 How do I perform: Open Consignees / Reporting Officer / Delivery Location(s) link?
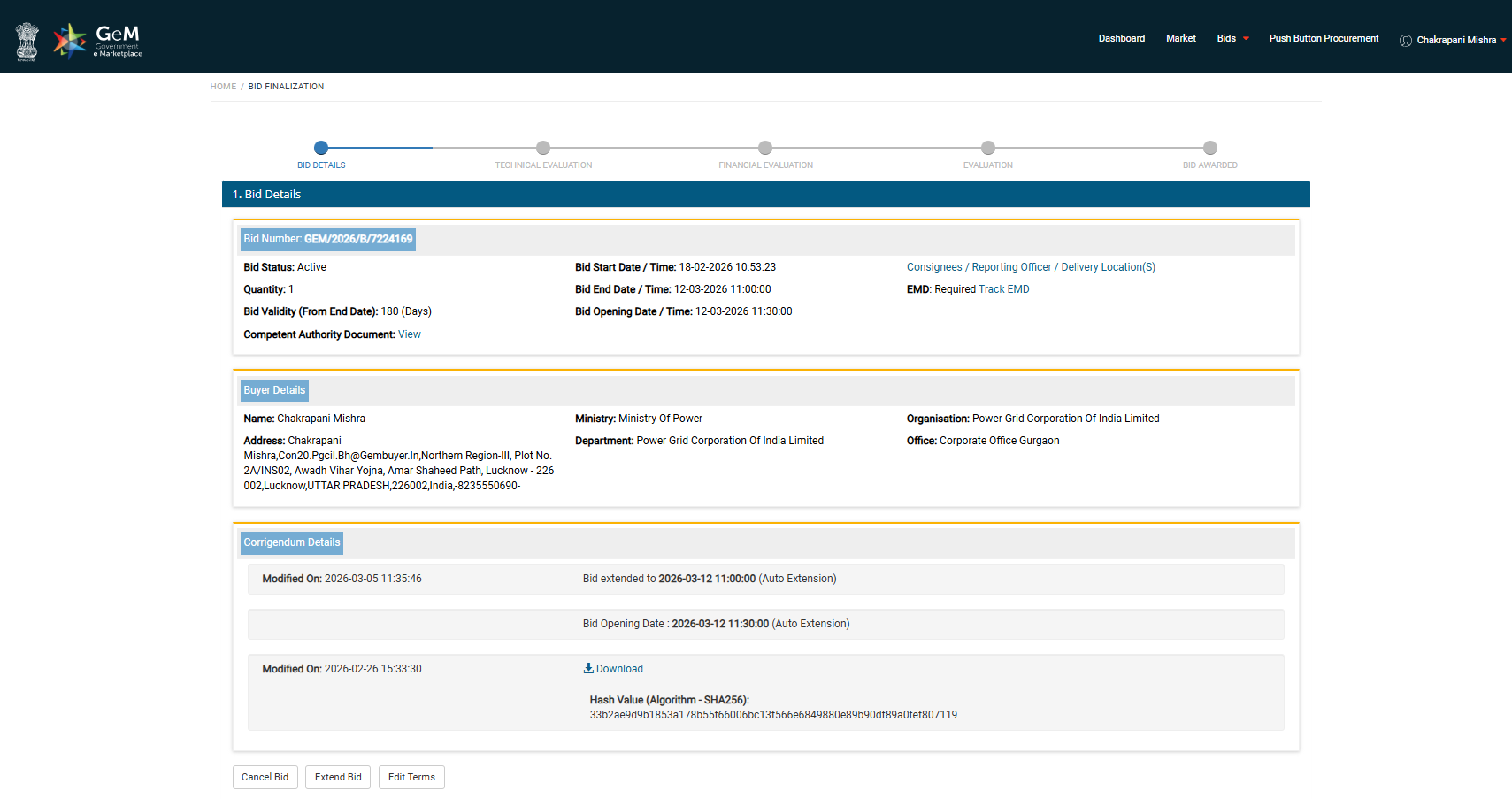(1031, 267)
